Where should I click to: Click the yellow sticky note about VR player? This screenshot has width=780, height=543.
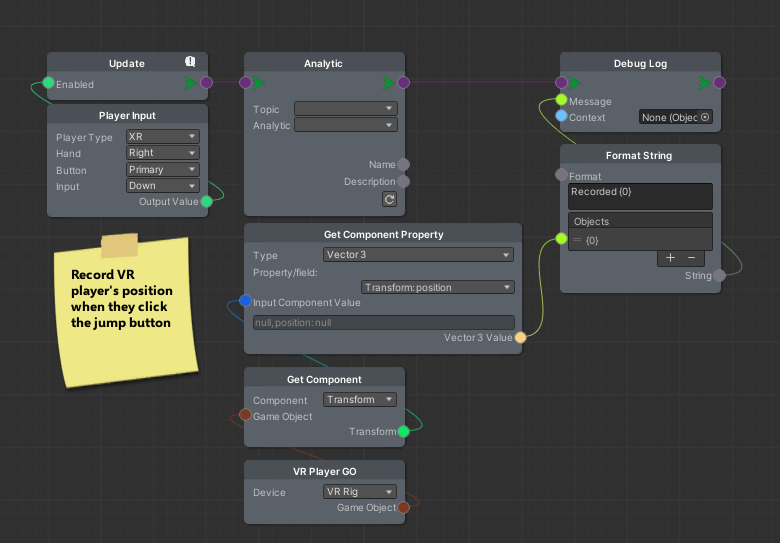[x=126, y=311]
